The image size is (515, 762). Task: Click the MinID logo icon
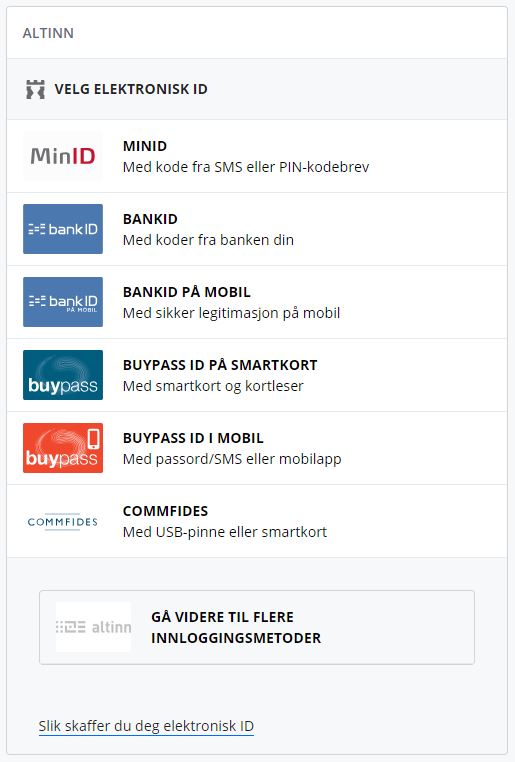pyautogui.click(x=63, y=156)
